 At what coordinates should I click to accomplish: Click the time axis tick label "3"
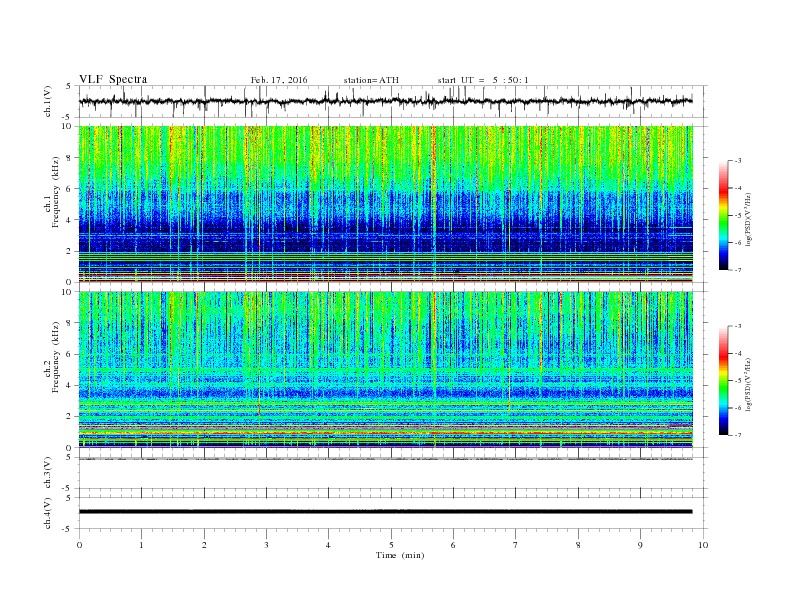click(x=266, y=545)
